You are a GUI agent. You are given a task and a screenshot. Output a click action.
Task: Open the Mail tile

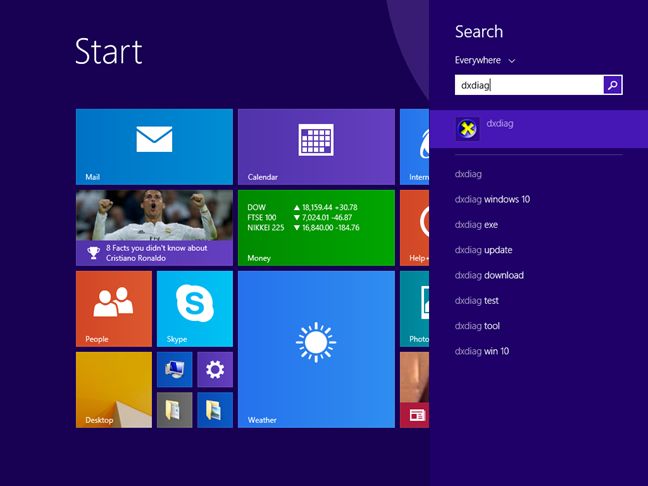coord(154,147)
